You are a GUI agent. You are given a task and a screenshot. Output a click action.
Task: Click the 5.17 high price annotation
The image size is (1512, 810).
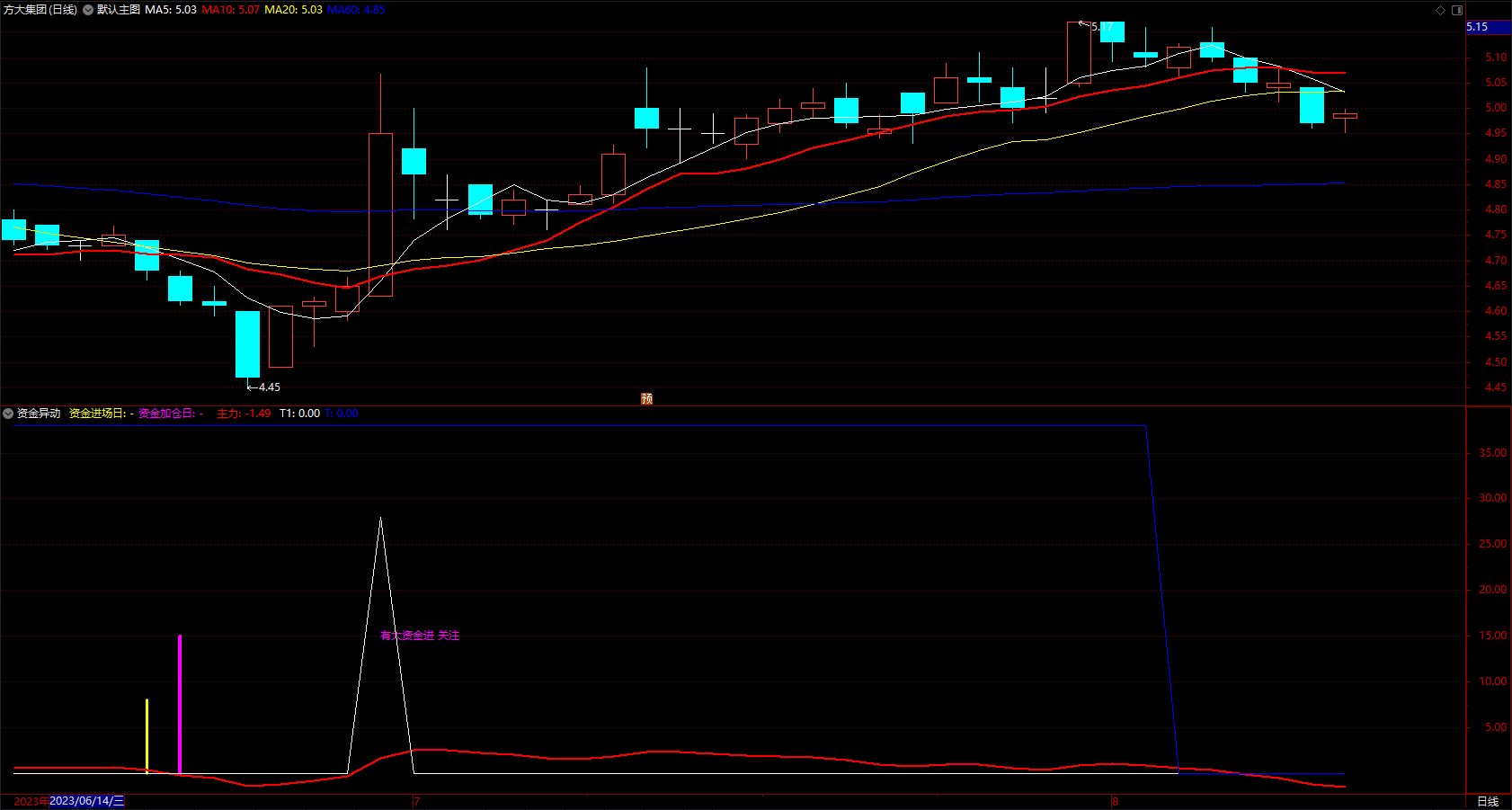[1102, 27]
